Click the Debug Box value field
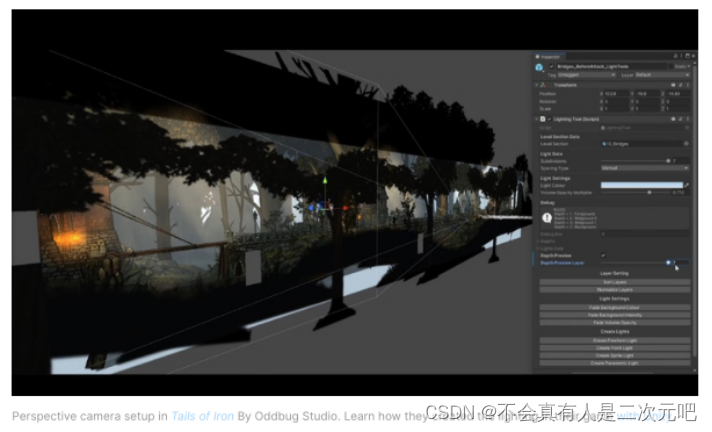This screenshot has width=712, height=432. tap(645, 234)
